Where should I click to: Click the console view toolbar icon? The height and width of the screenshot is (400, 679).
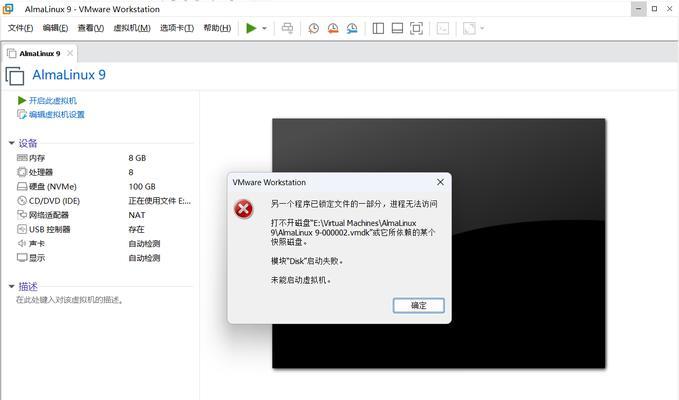(x=443, y=28)
